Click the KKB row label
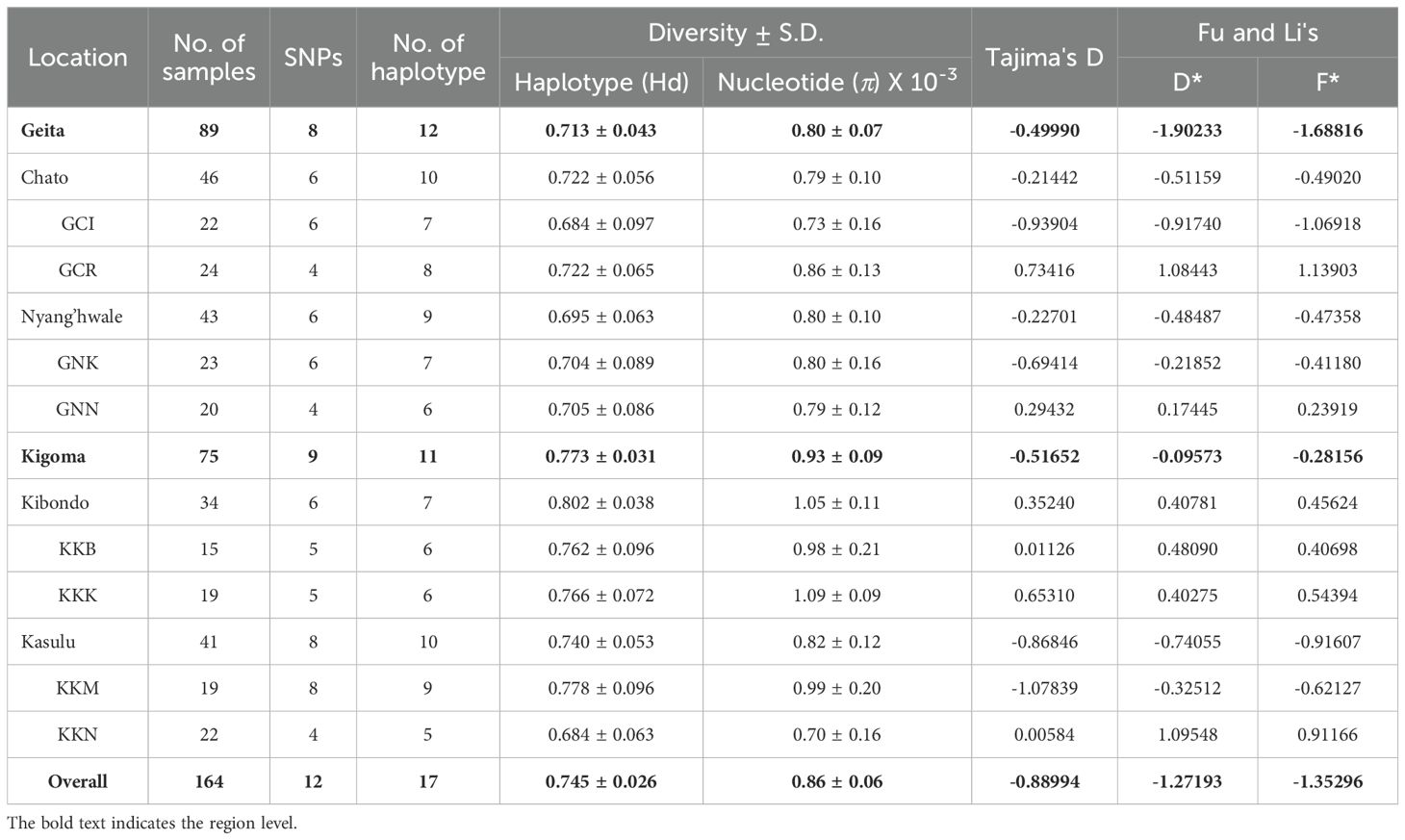1405x840 pixels. click(78, 548)
